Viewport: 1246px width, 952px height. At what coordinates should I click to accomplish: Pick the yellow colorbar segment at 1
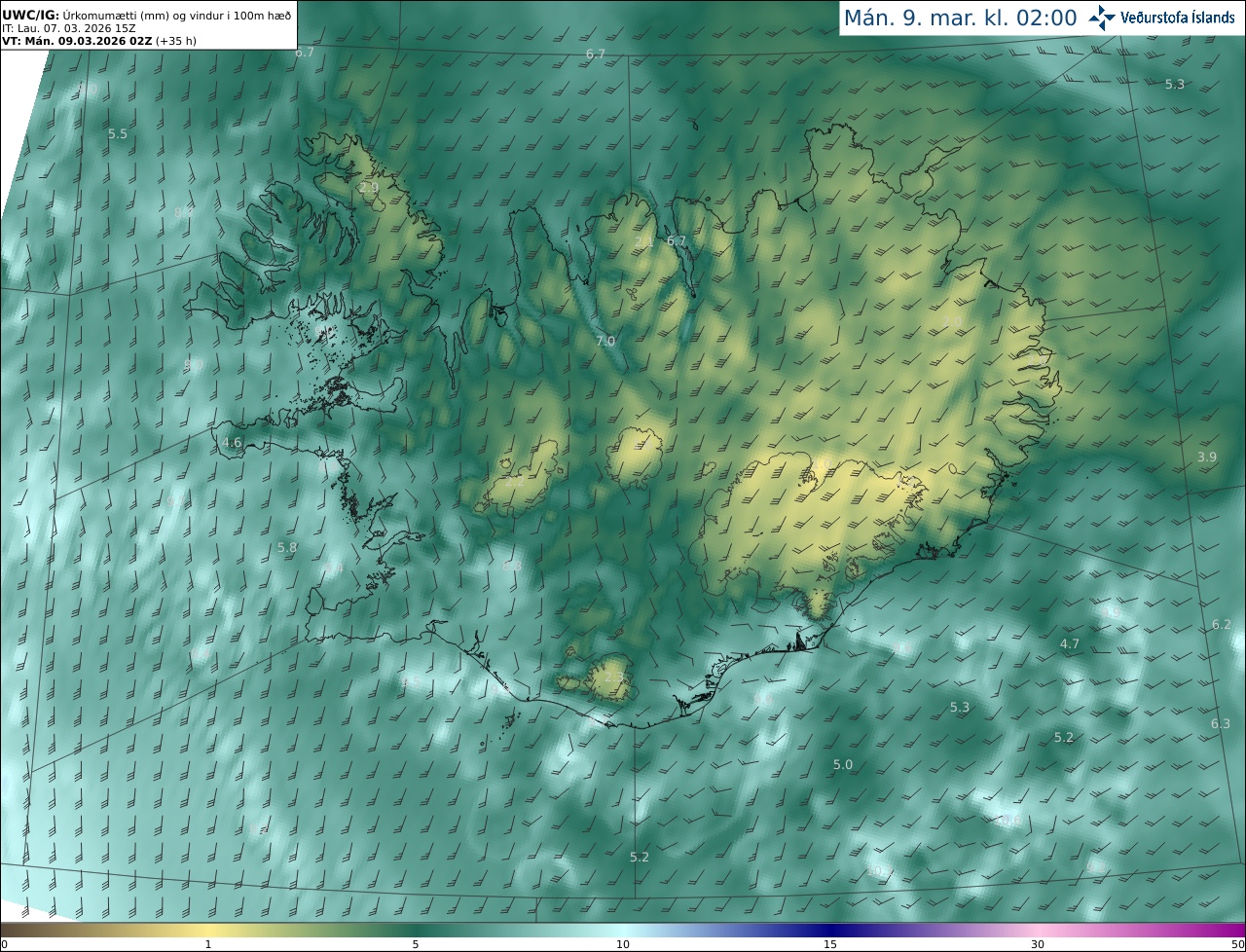point(208,929)
